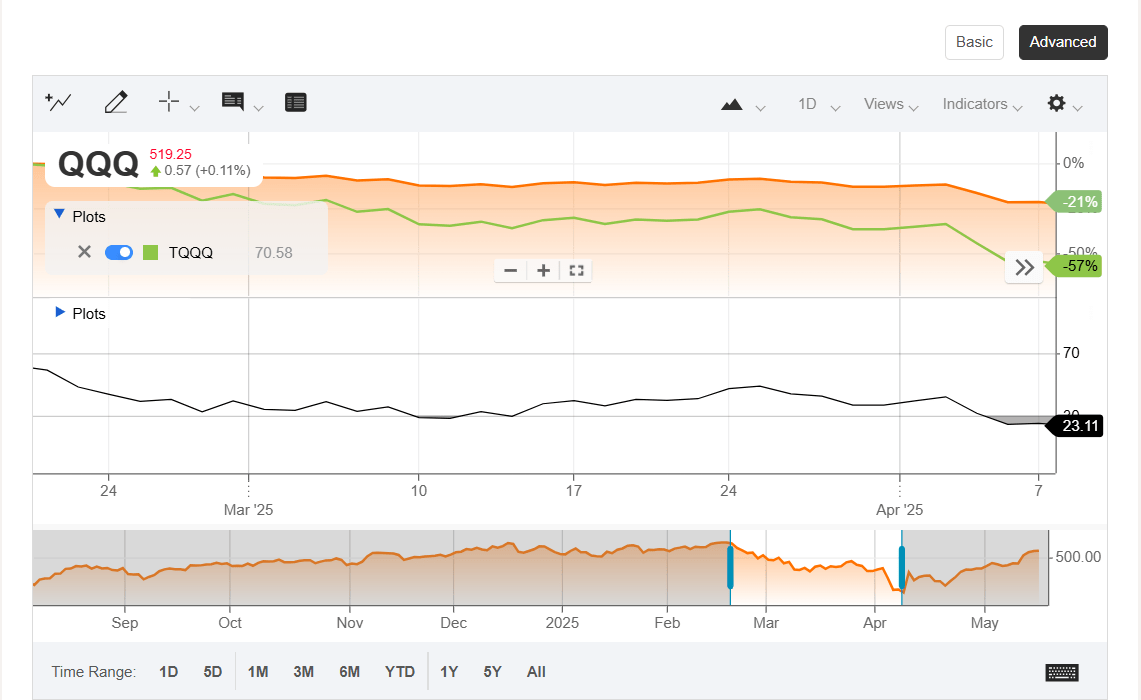Click the 0.57 (+0.11%) change value
Screen dimensions: 1141x700
[207, 170]
